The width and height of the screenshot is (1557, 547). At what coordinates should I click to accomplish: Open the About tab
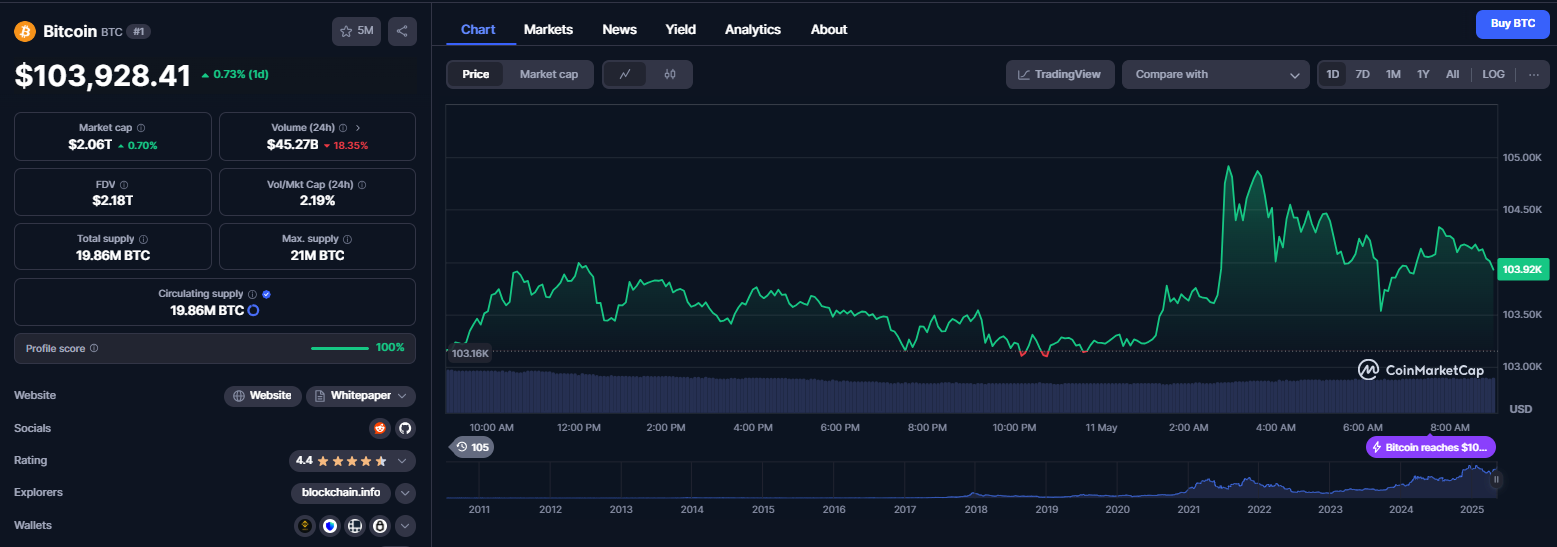coord(829,29)
